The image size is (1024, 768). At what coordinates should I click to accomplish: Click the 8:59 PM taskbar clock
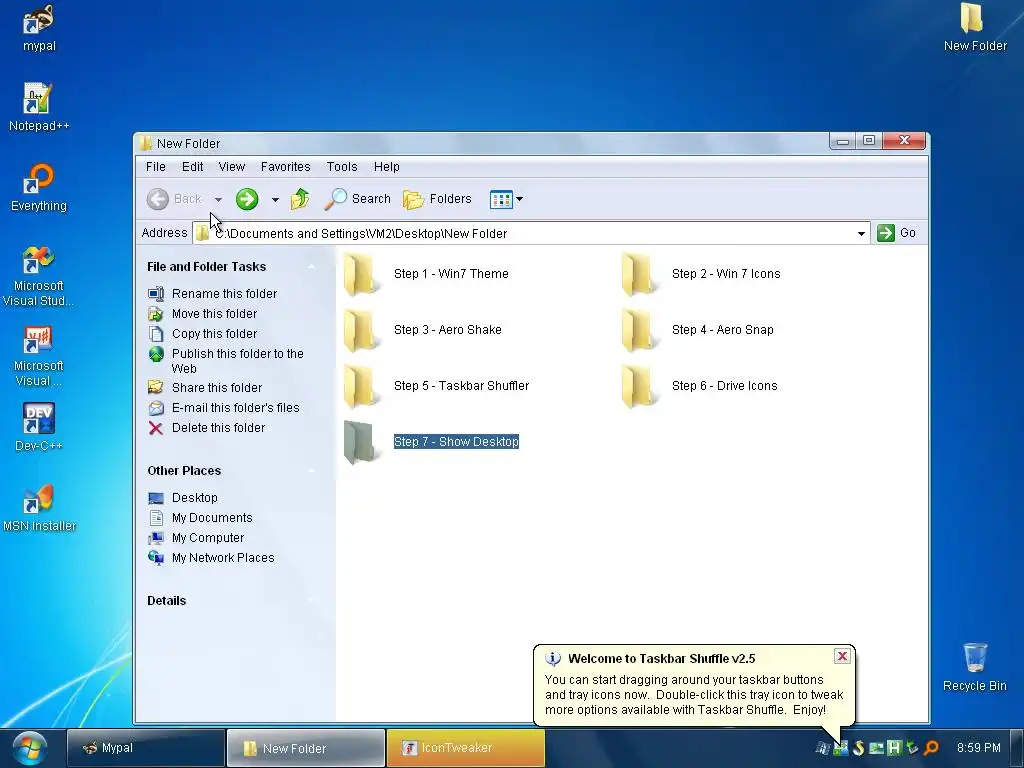click(x=978, y=748)
